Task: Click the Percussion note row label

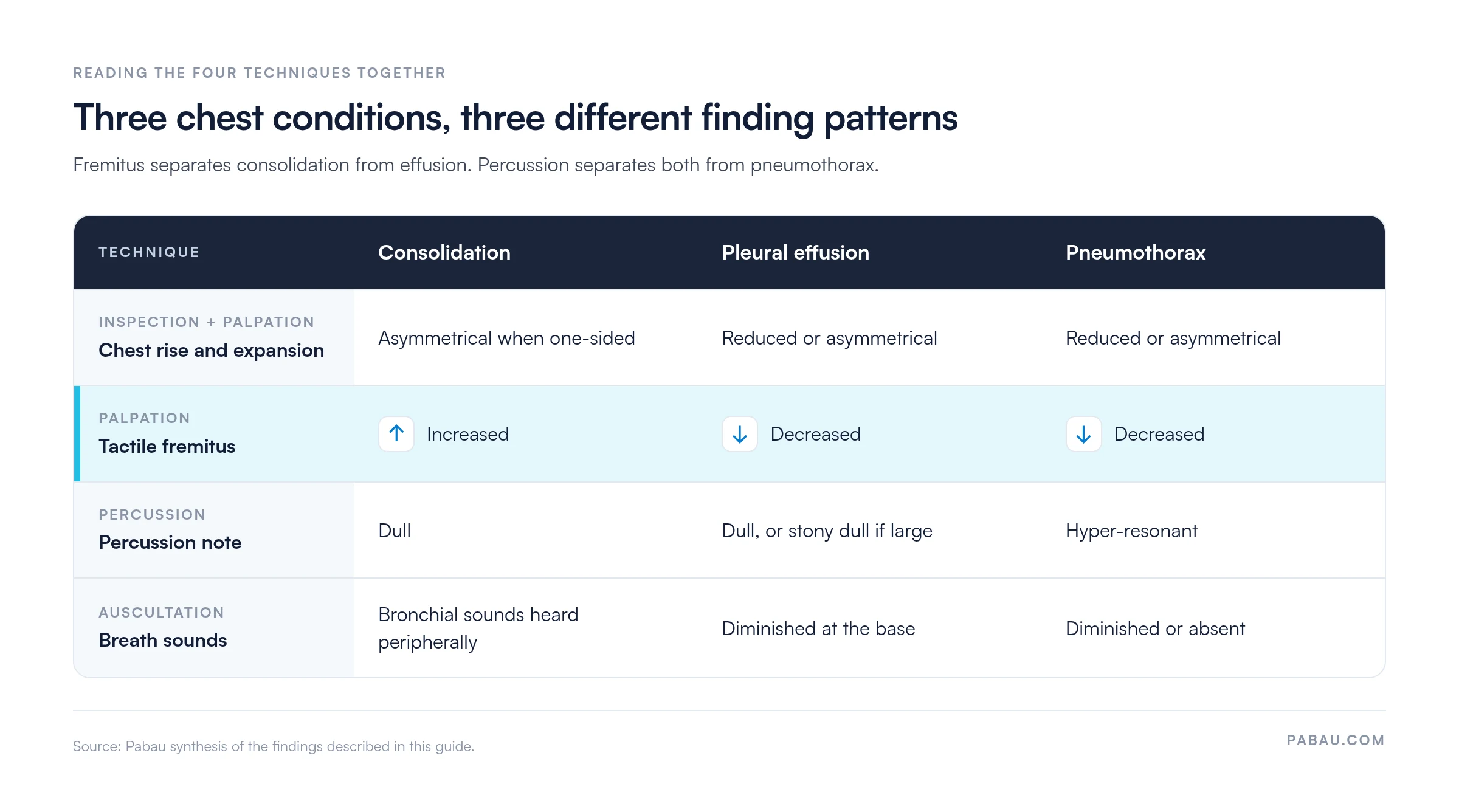Action: (x=170, y=542)
